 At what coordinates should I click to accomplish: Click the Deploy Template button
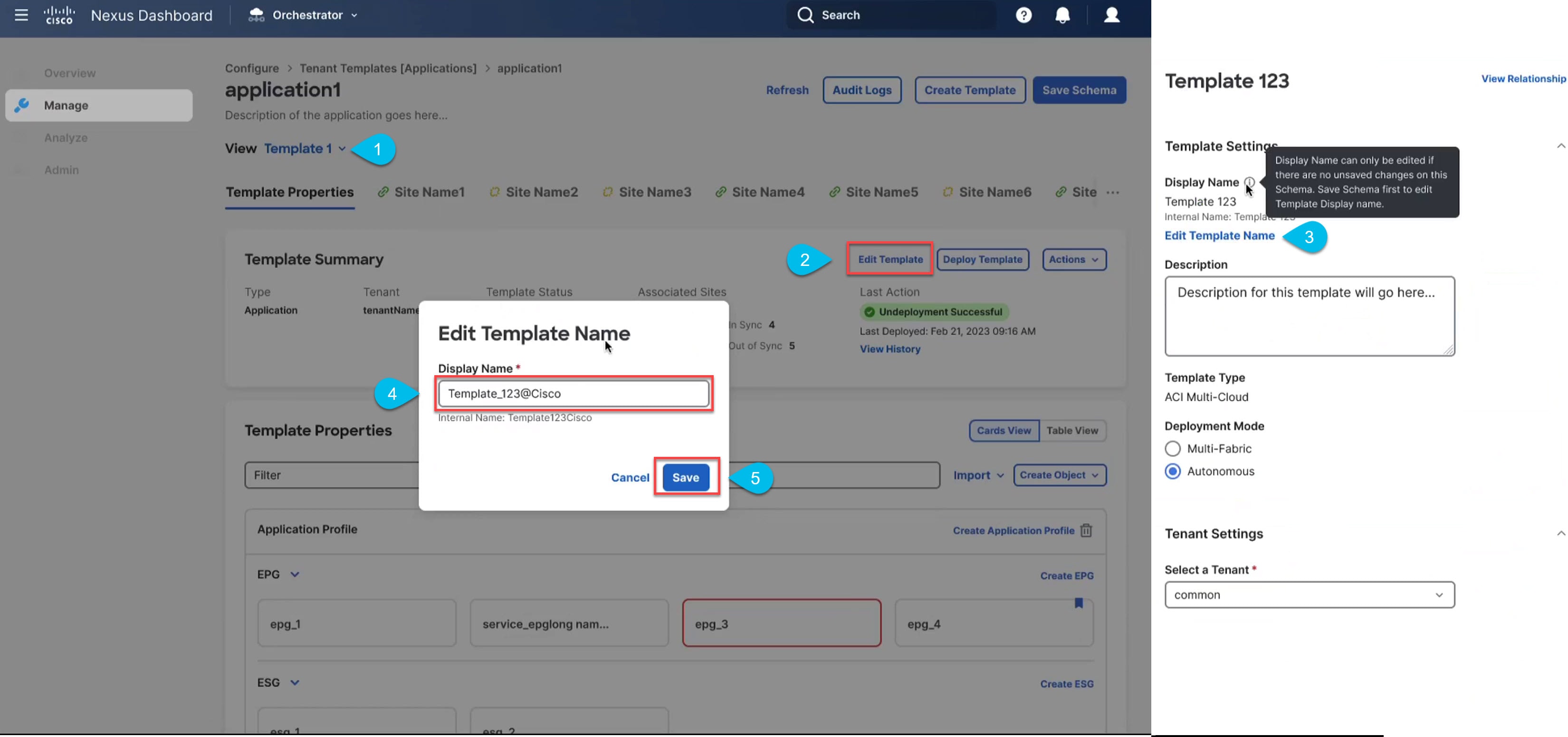pyautogui.click(x=983, y=260)
